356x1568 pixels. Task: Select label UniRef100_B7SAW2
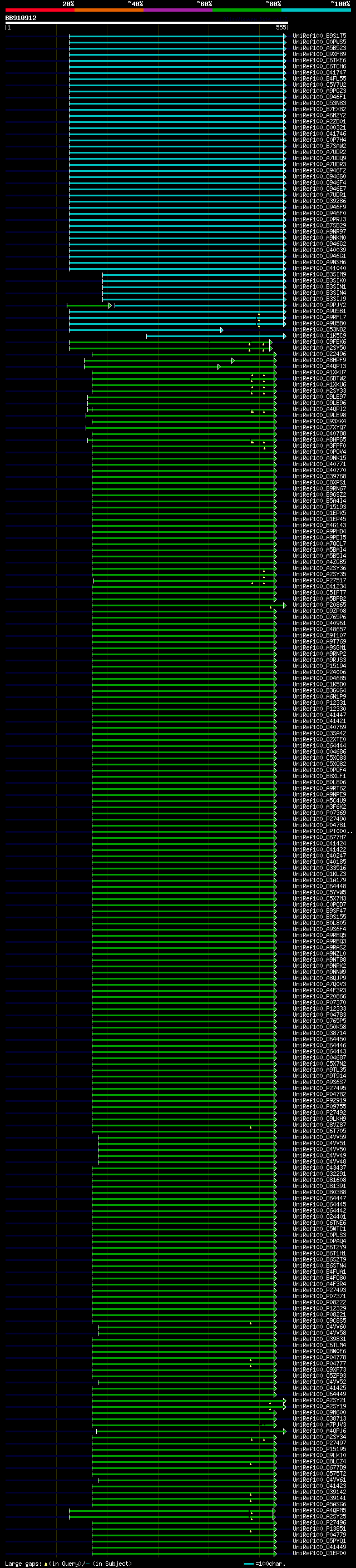point(319,146)
